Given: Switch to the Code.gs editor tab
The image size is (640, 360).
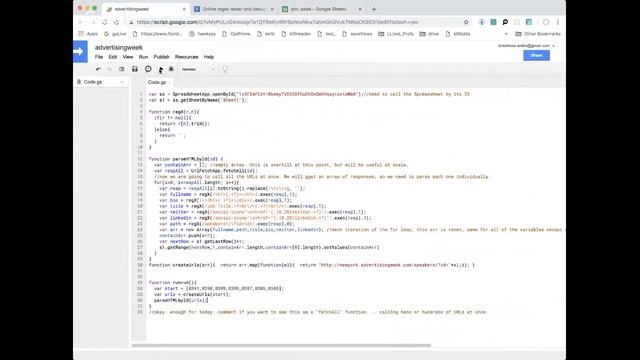Looking at the screenshot, I should 157,82.
